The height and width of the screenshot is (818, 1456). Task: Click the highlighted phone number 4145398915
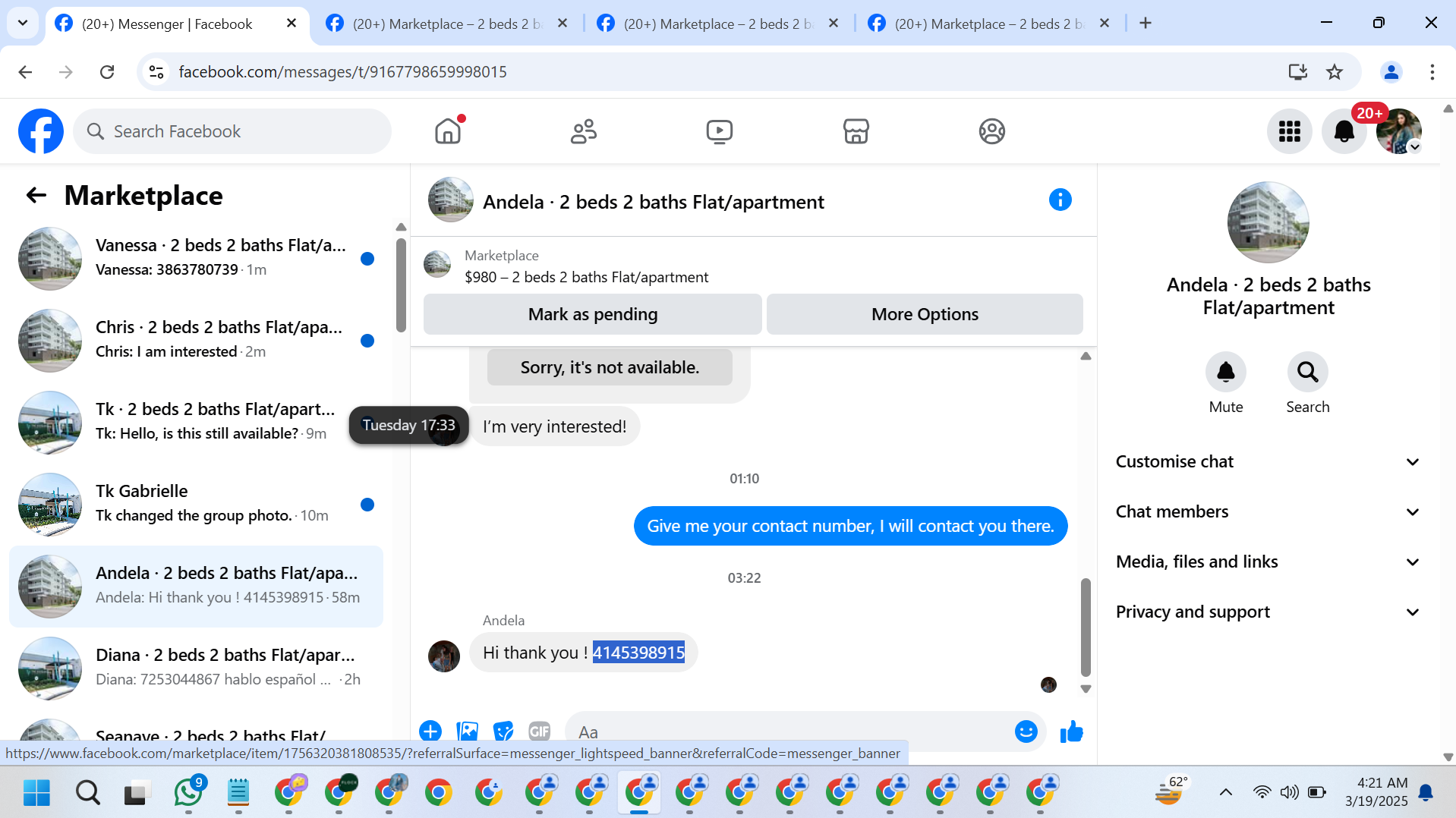click(x=638, y=653)
